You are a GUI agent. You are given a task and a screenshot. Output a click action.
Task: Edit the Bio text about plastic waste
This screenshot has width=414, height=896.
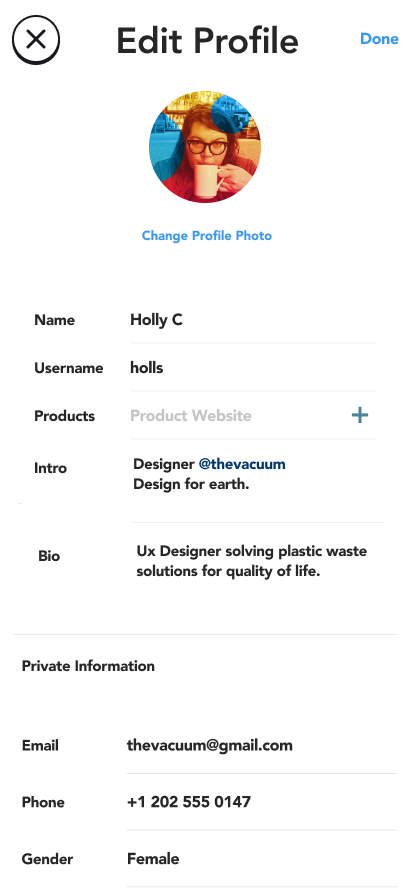coord(252,561)
